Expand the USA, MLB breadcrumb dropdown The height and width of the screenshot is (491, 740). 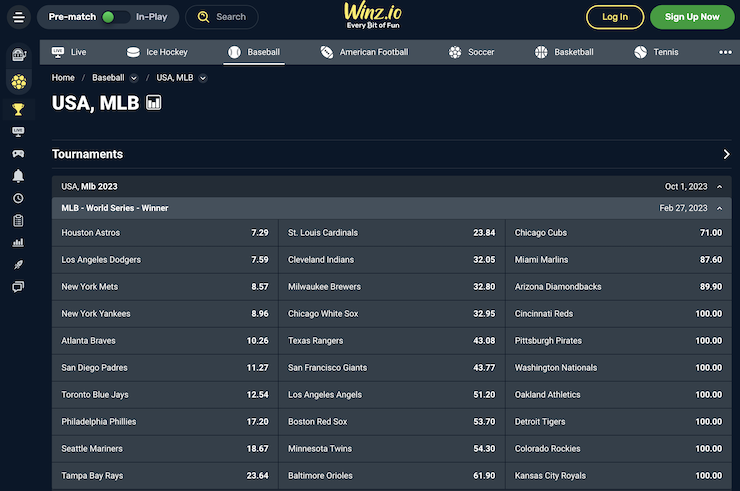(203, 78)
